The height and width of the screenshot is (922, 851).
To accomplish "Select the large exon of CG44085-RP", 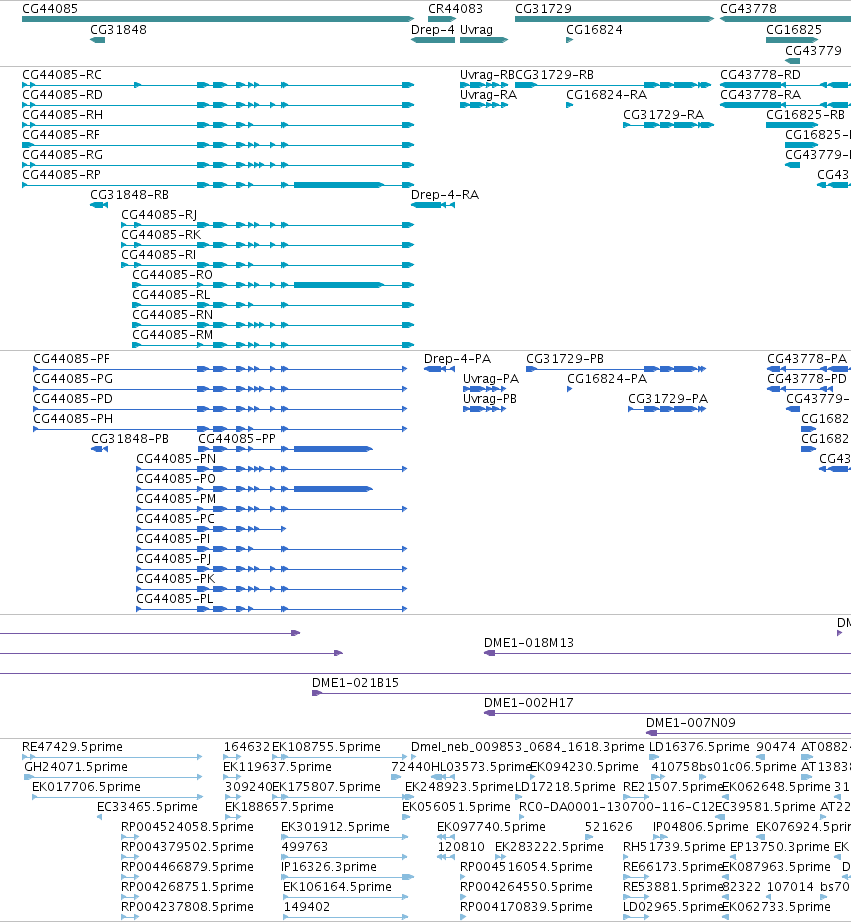I will coord(338,185).
